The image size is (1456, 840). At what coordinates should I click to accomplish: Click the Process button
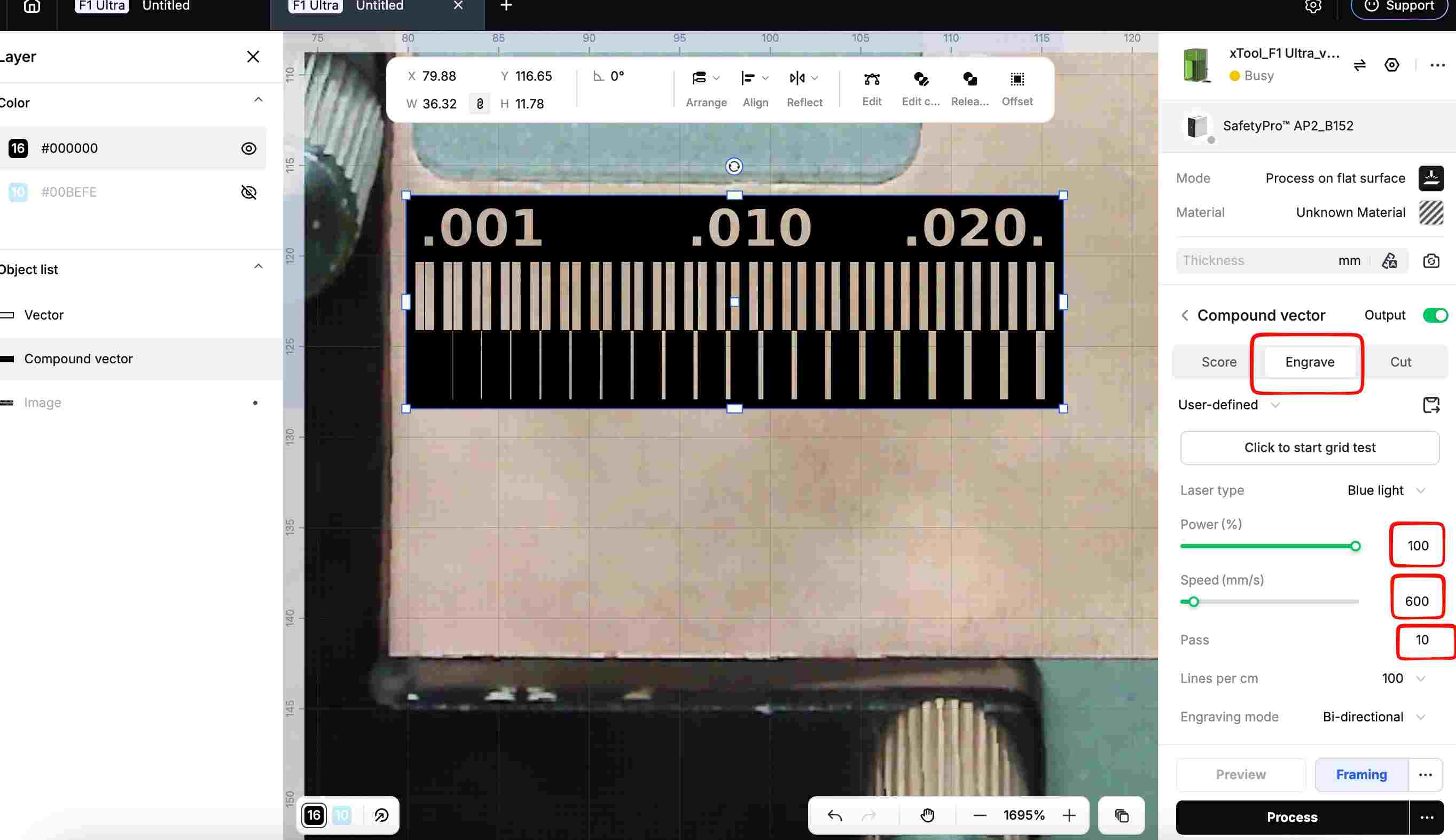click(1291, 817)
